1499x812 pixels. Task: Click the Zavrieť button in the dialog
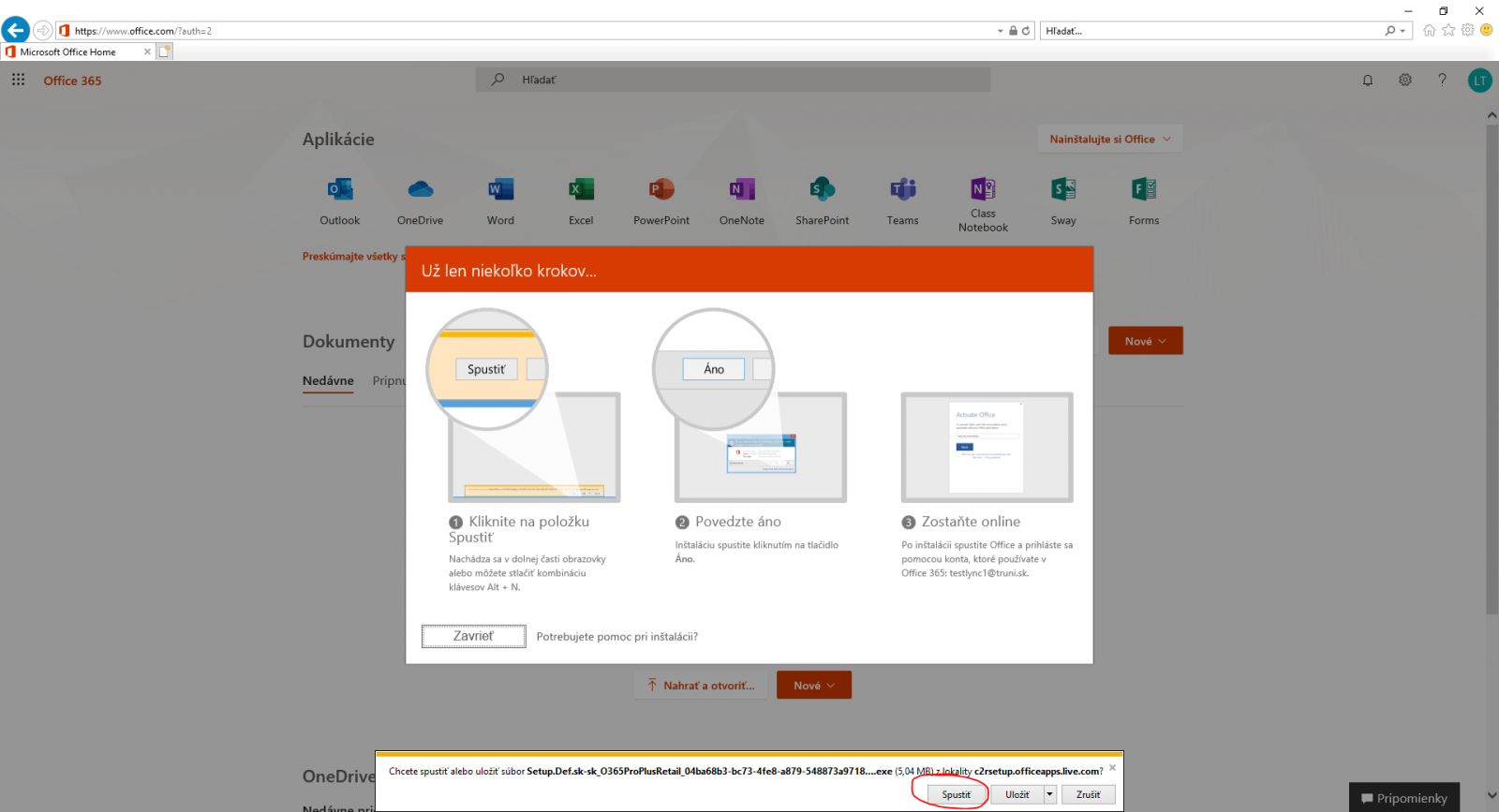pos(473,636)
